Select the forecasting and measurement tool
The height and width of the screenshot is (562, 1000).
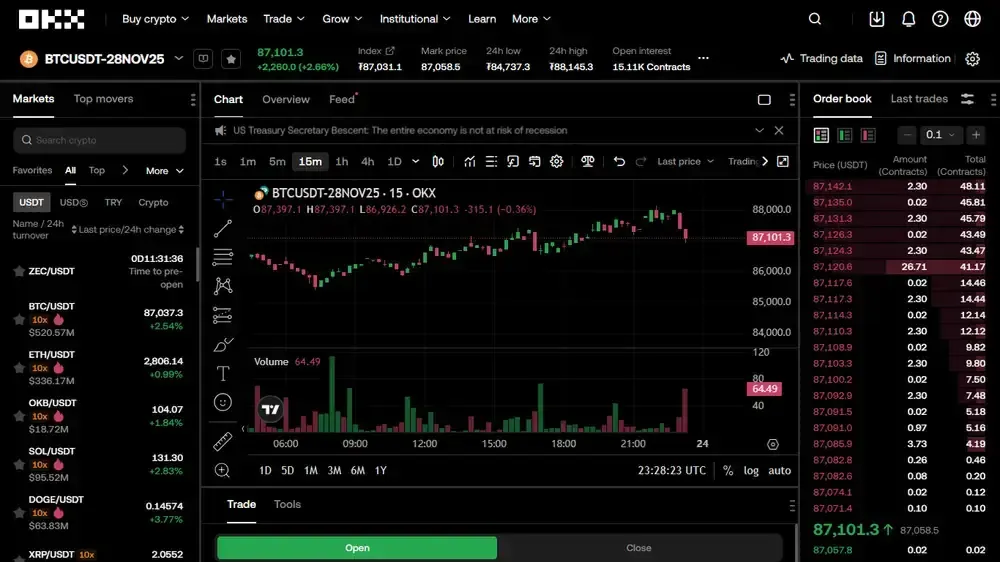click(x=223, y=315)
